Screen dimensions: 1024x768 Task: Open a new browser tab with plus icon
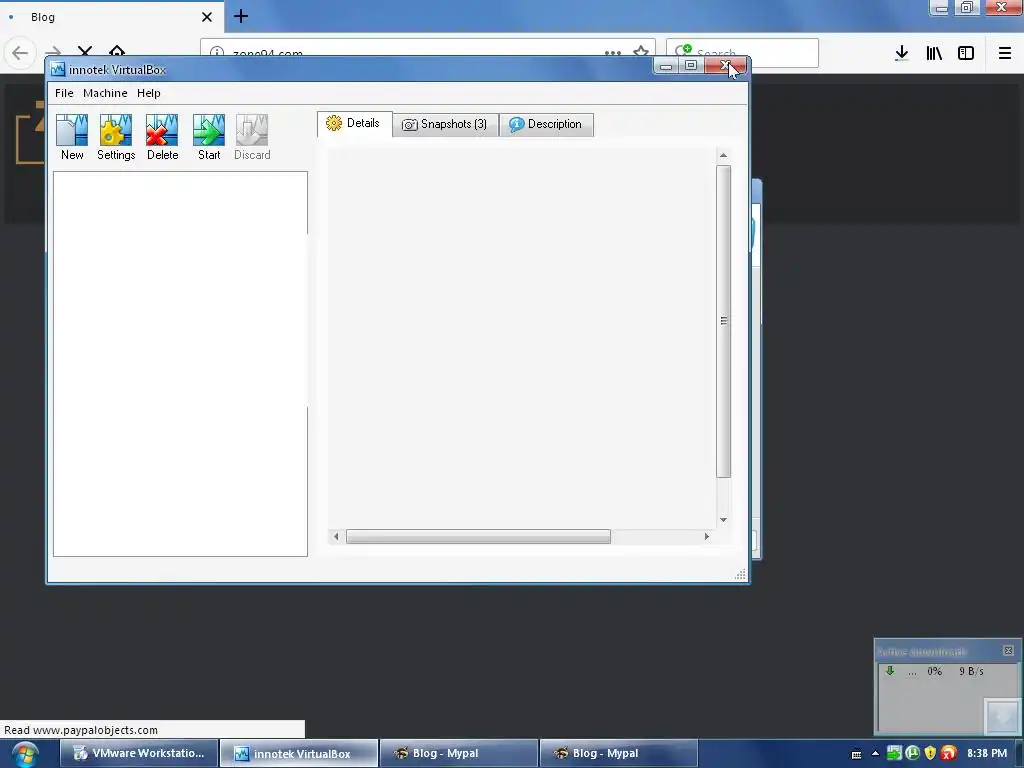click(240, 16)
